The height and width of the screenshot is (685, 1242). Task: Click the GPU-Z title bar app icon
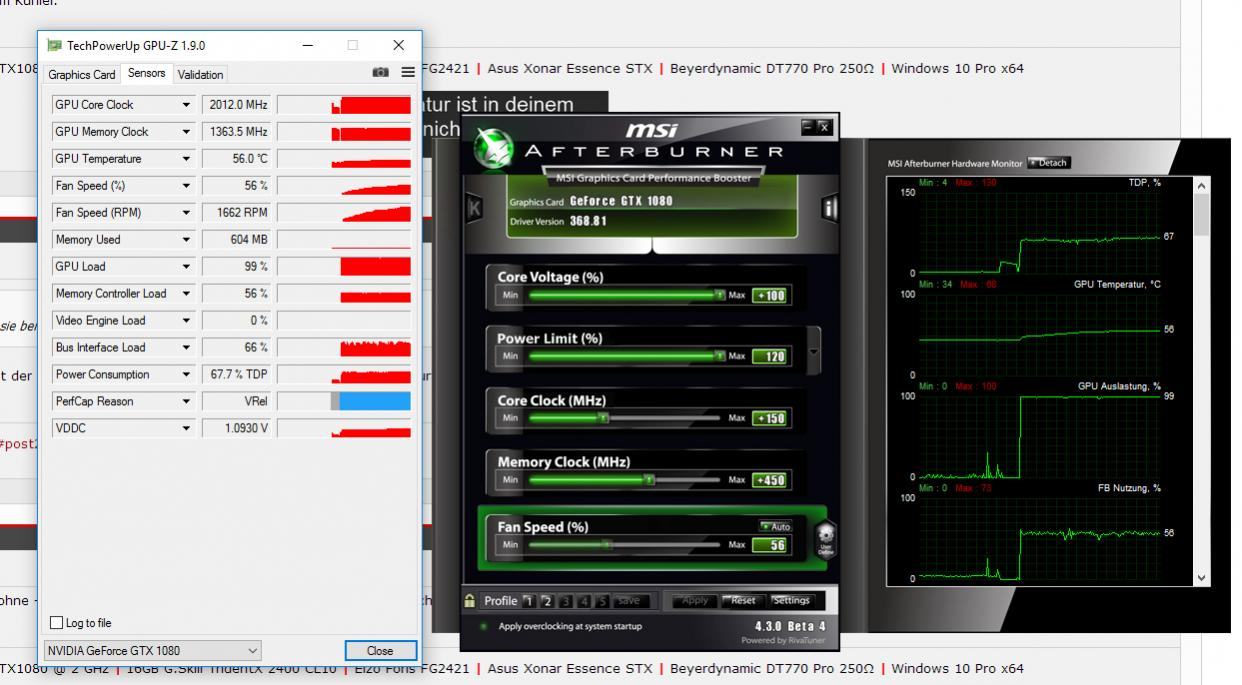[x=54, y=45]
